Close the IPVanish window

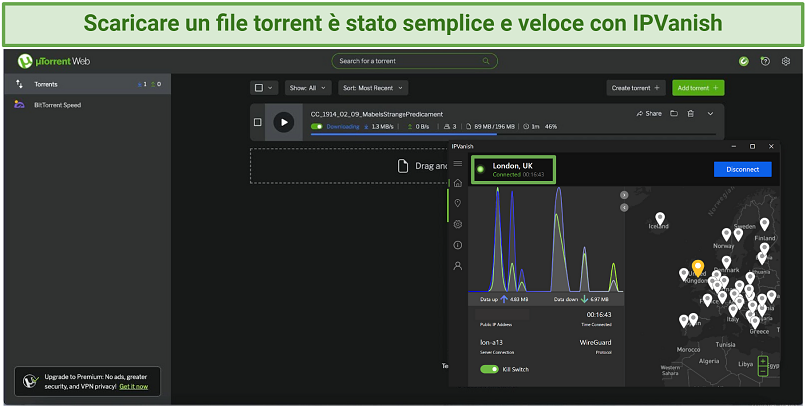[x=771, y=146]
